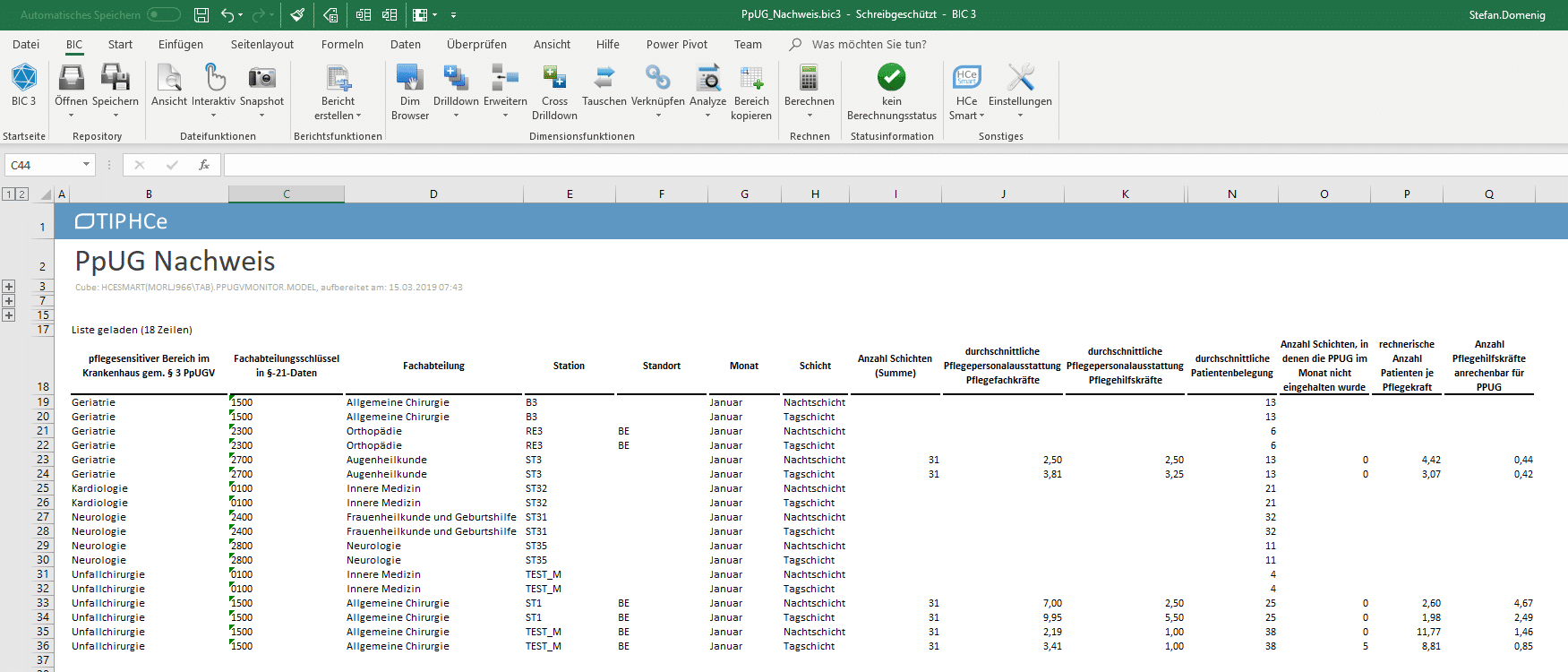
Task: Click the 'Was möchten Sie tun?' search box
Action: [x=869, y=44]
